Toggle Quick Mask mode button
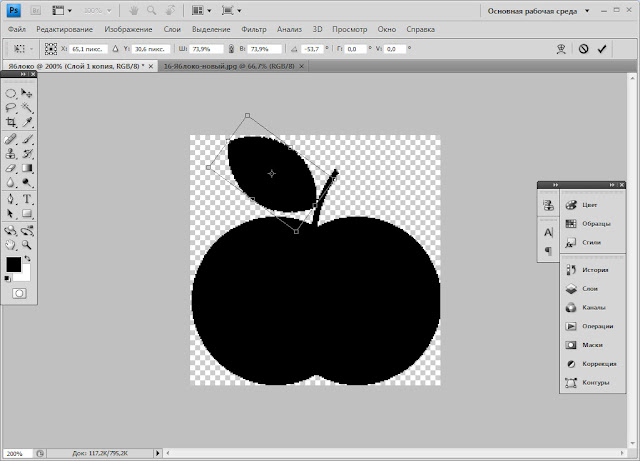 click(19, 294)
